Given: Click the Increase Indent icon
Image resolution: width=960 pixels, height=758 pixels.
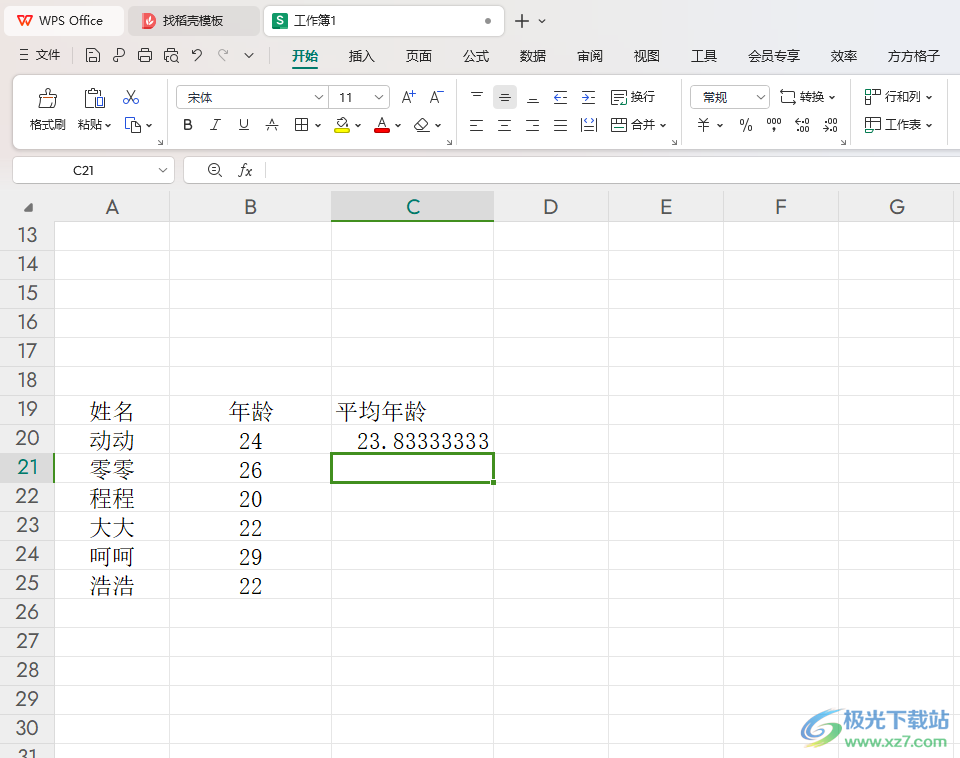Looking at the screenshot, I should click(x=588, y=97).
